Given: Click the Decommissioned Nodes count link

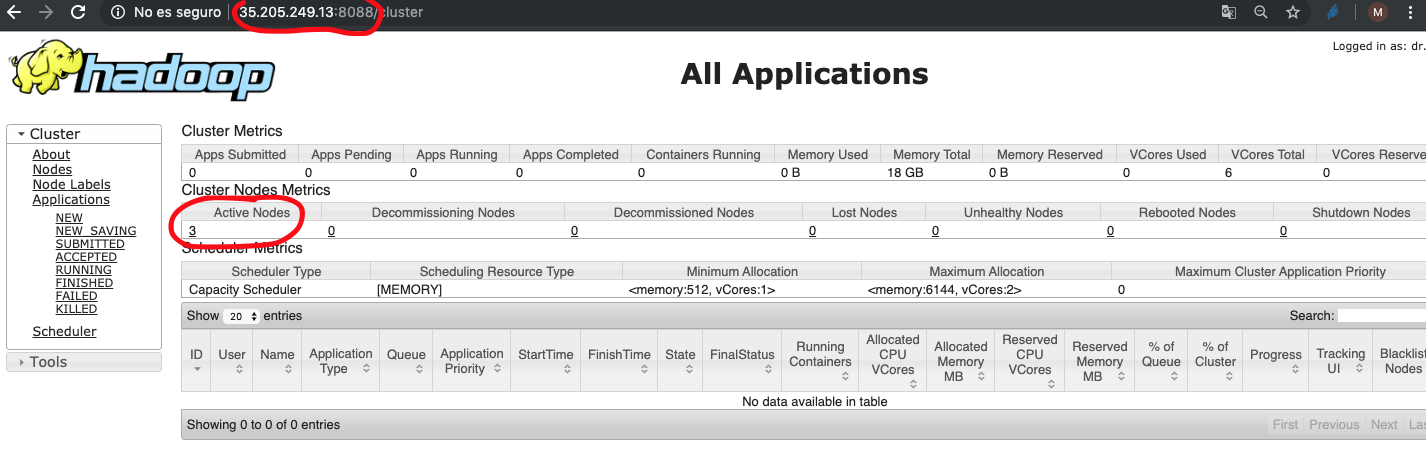Looking at the screenshot, I should click(x=575, y=231).
